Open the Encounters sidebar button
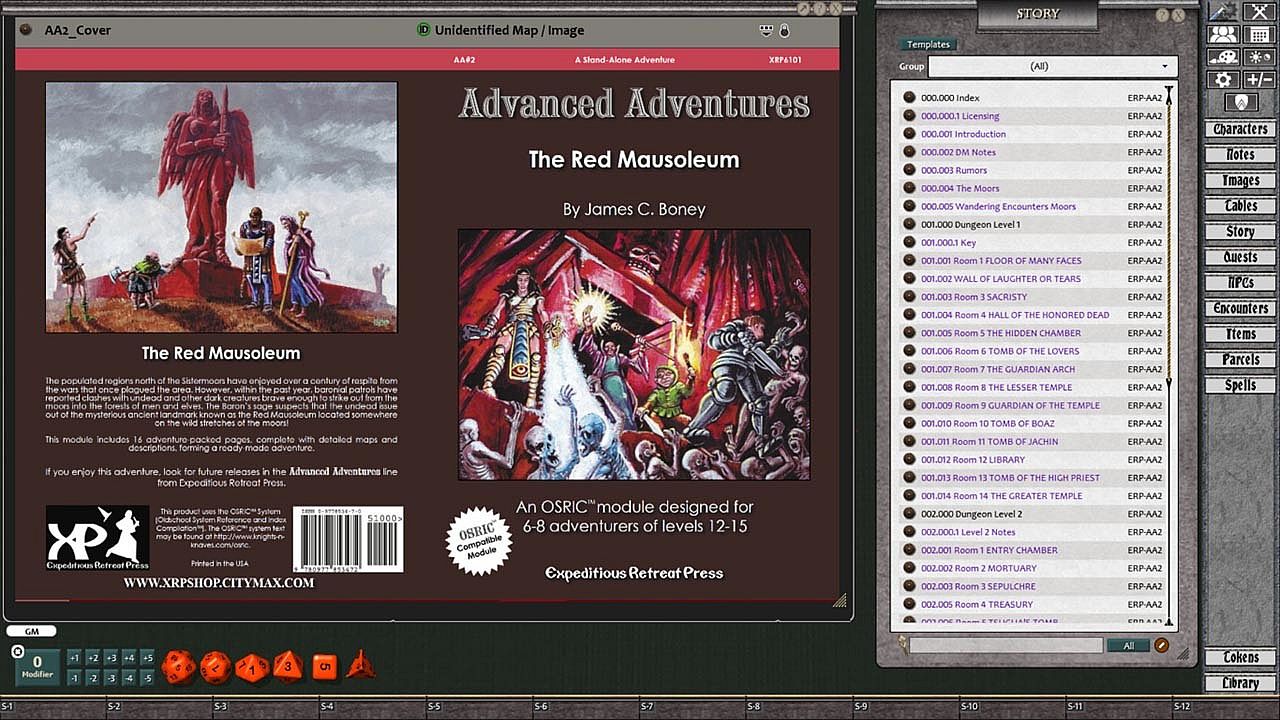The image size is (1280, 720). click(1240, 309)
